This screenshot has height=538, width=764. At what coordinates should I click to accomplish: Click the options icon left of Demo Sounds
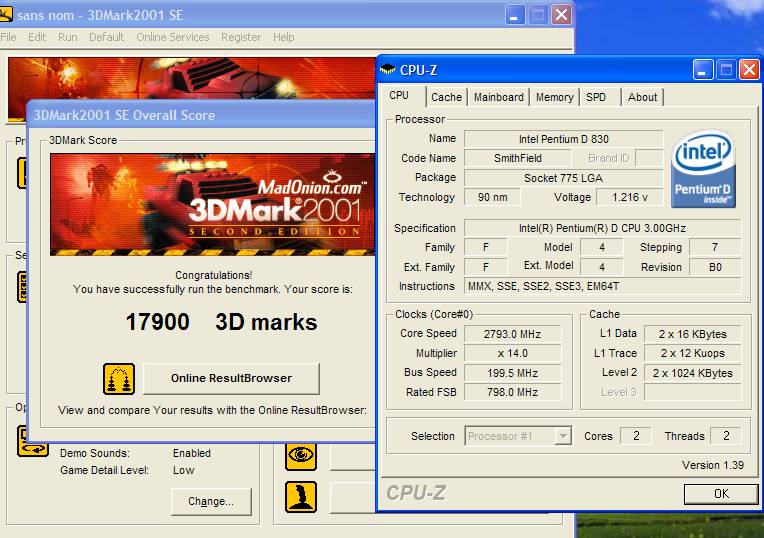(32, 441)
